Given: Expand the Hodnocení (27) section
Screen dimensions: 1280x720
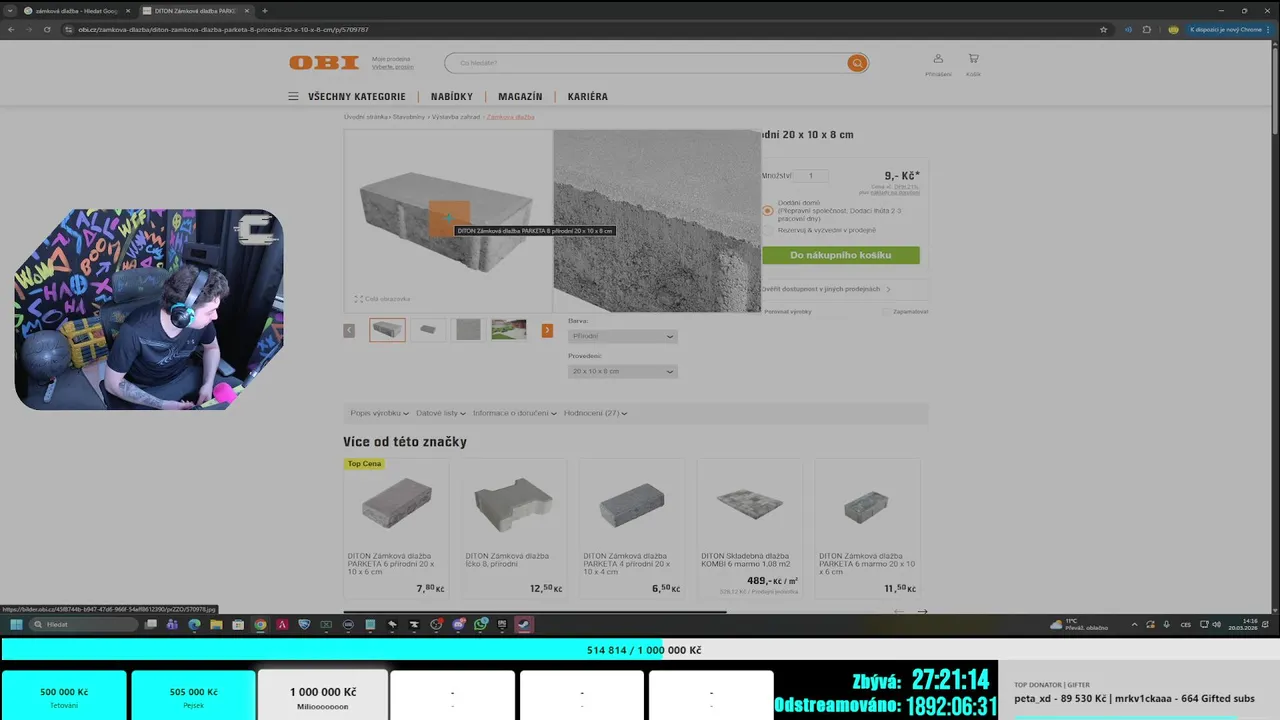Looking at the screenshot, I should coord(595,413).
